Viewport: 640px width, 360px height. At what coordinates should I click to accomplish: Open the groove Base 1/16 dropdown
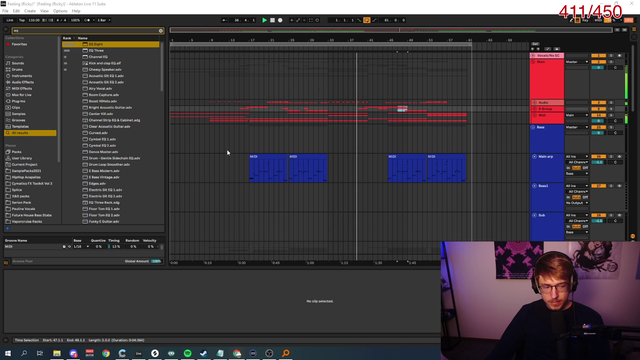pyautogui.click(x=81, y=247)
